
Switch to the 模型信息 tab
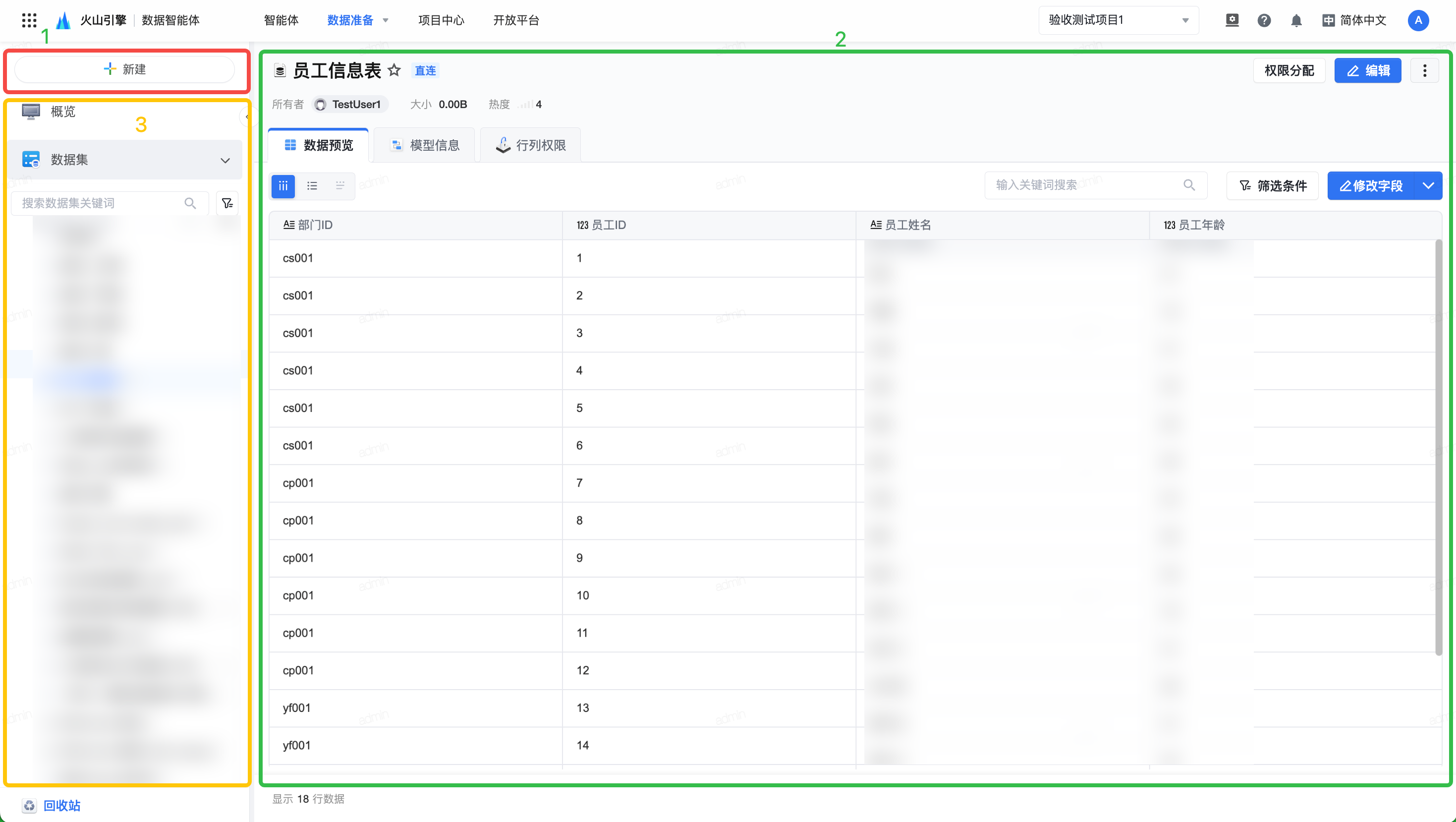click(425, 145)
